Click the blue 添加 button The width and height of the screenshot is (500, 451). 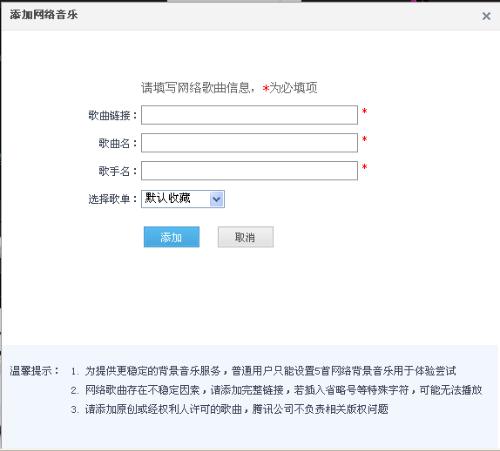coord(172,237)
